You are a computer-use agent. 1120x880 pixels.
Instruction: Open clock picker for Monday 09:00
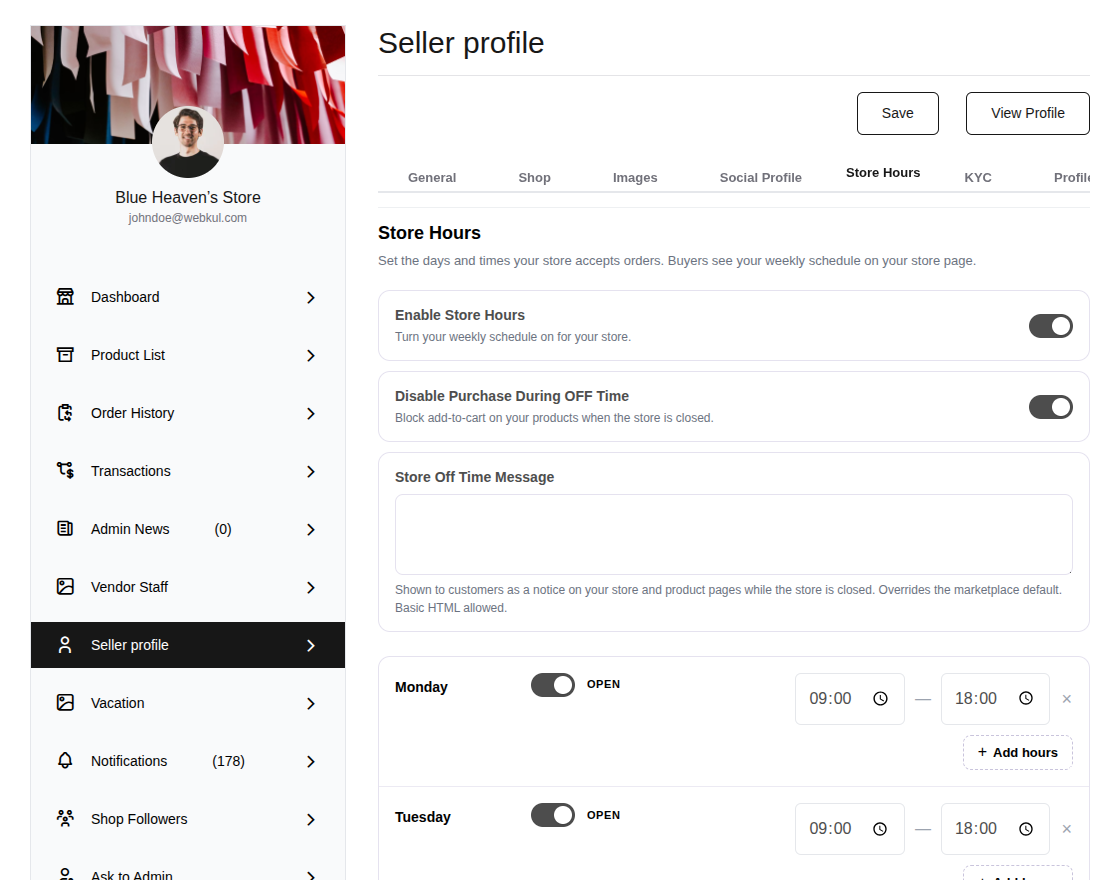click(x=881, y=699)
